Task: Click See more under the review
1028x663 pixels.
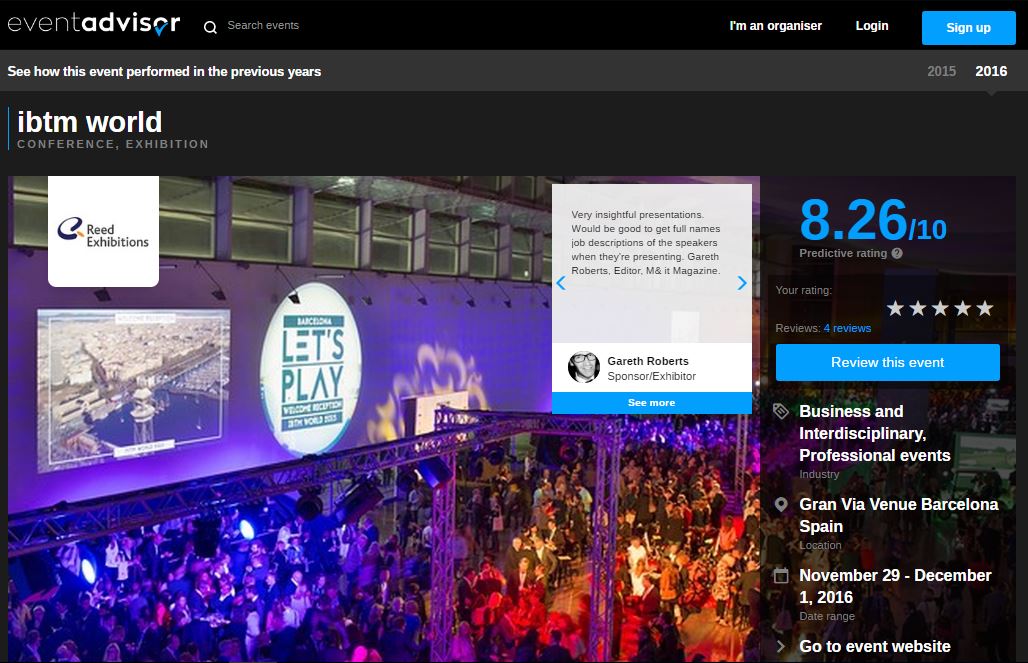Action: click(x=652, y=403)
